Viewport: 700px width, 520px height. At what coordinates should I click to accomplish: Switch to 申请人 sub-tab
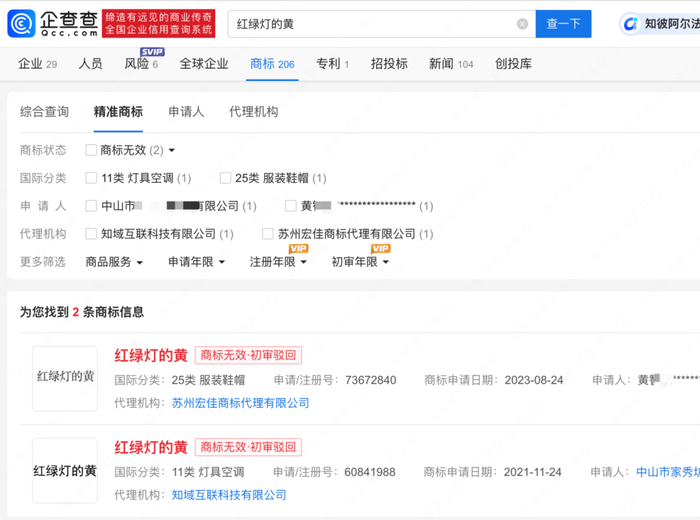pyautogui.click(x=186, y=112)
